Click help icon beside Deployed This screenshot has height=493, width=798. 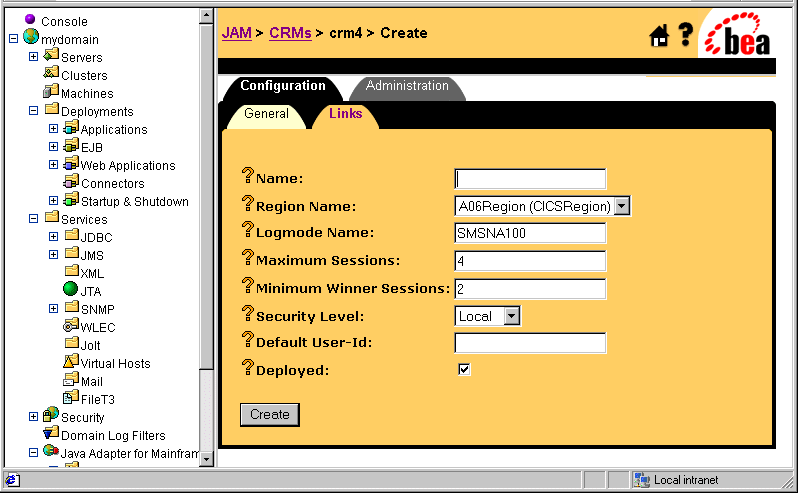pyautogui.click(x=247, y=367)
